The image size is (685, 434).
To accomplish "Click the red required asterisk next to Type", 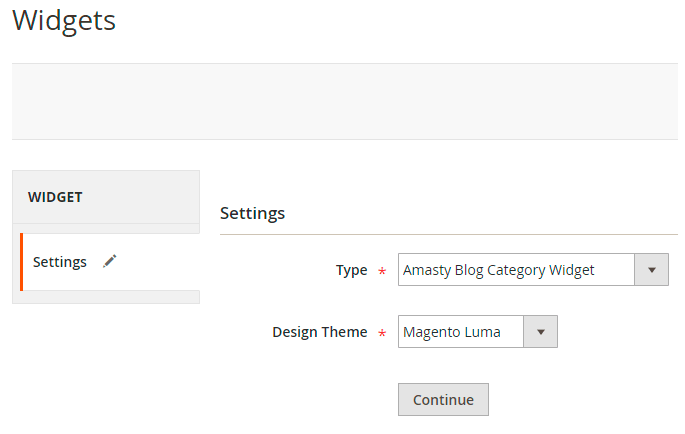I will tap(381, 271).
